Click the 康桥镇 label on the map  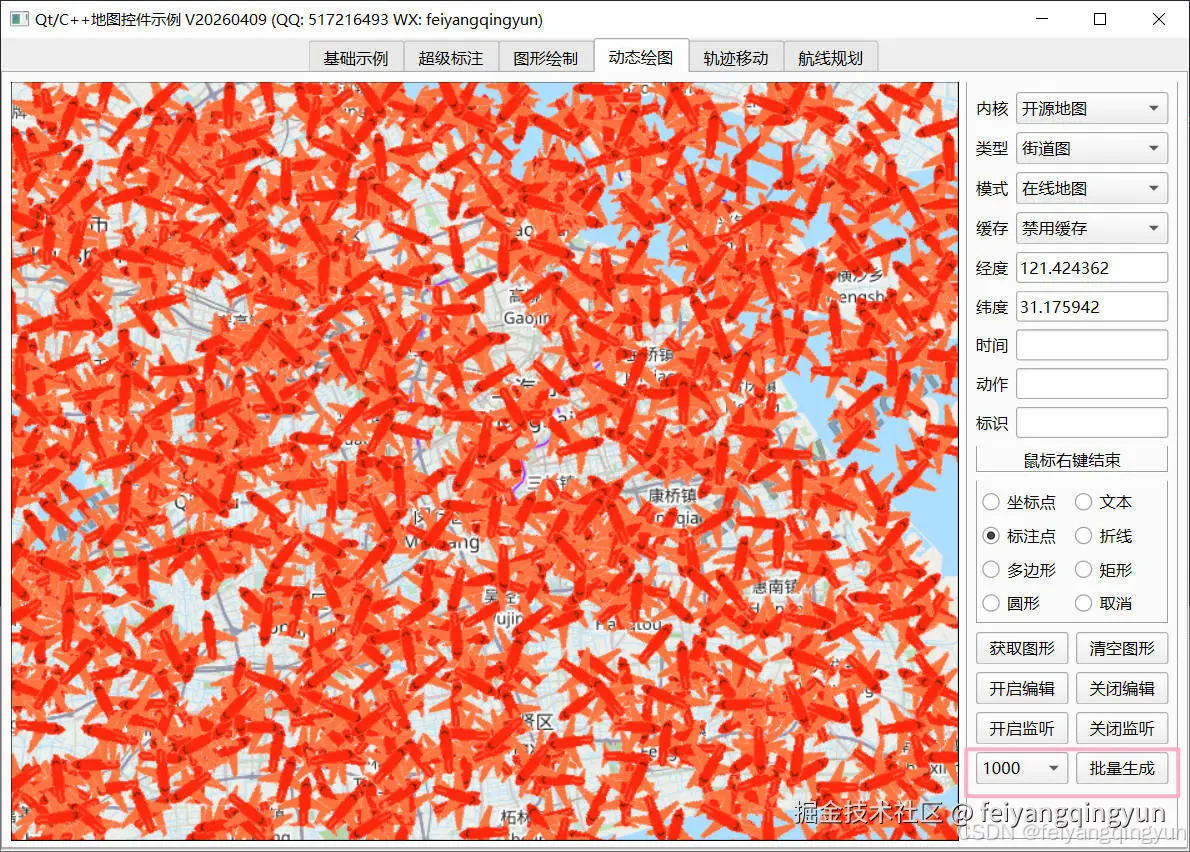pos(672,495)
